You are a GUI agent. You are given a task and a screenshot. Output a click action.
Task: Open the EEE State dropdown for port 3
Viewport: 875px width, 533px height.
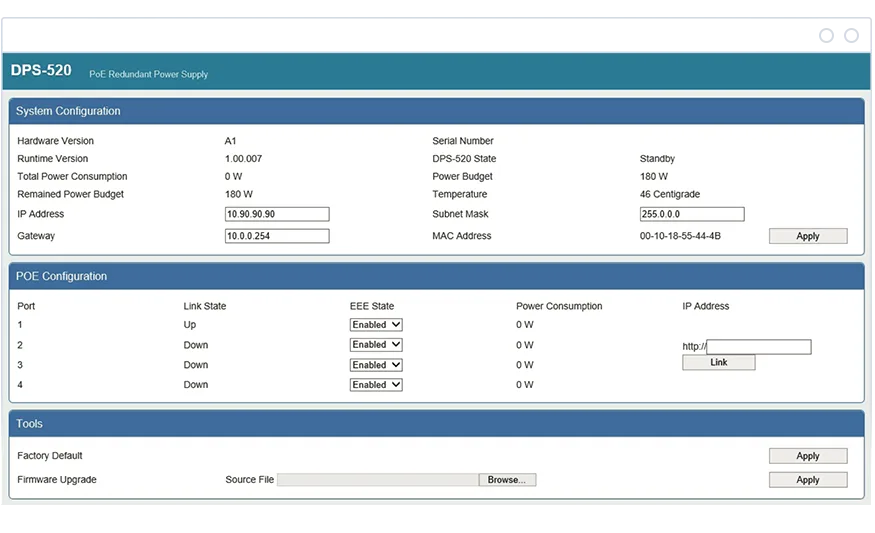[376, 365]
